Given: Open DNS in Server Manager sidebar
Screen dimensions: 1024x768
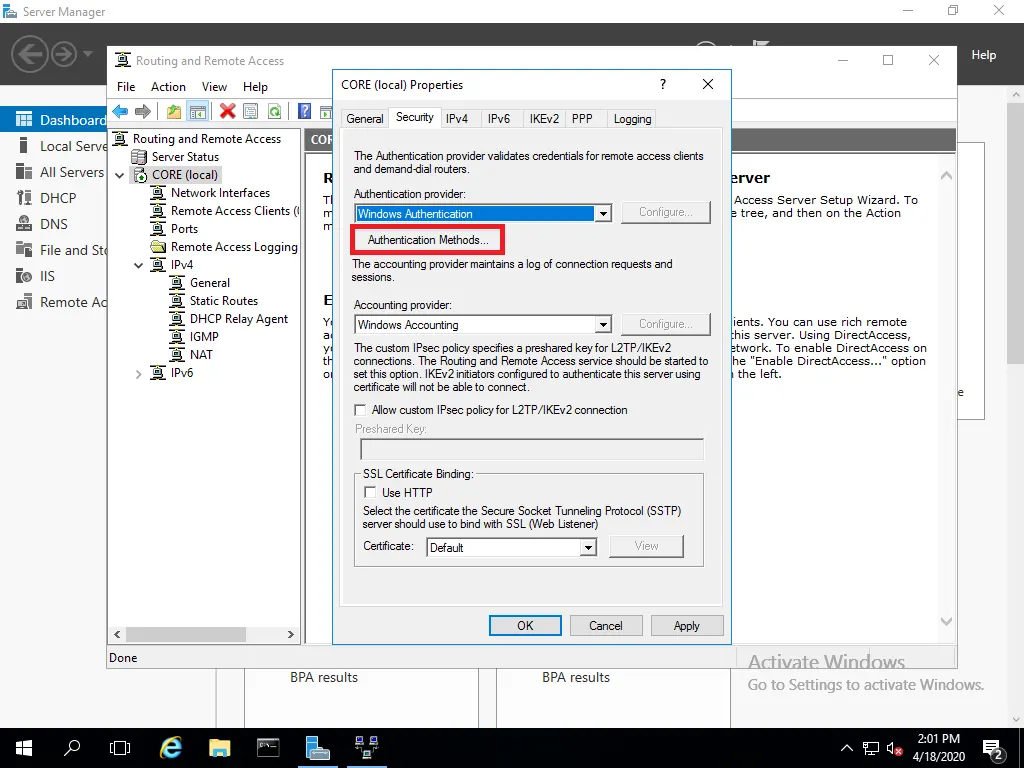Looking at the screenshot, I should click(54, 224).
